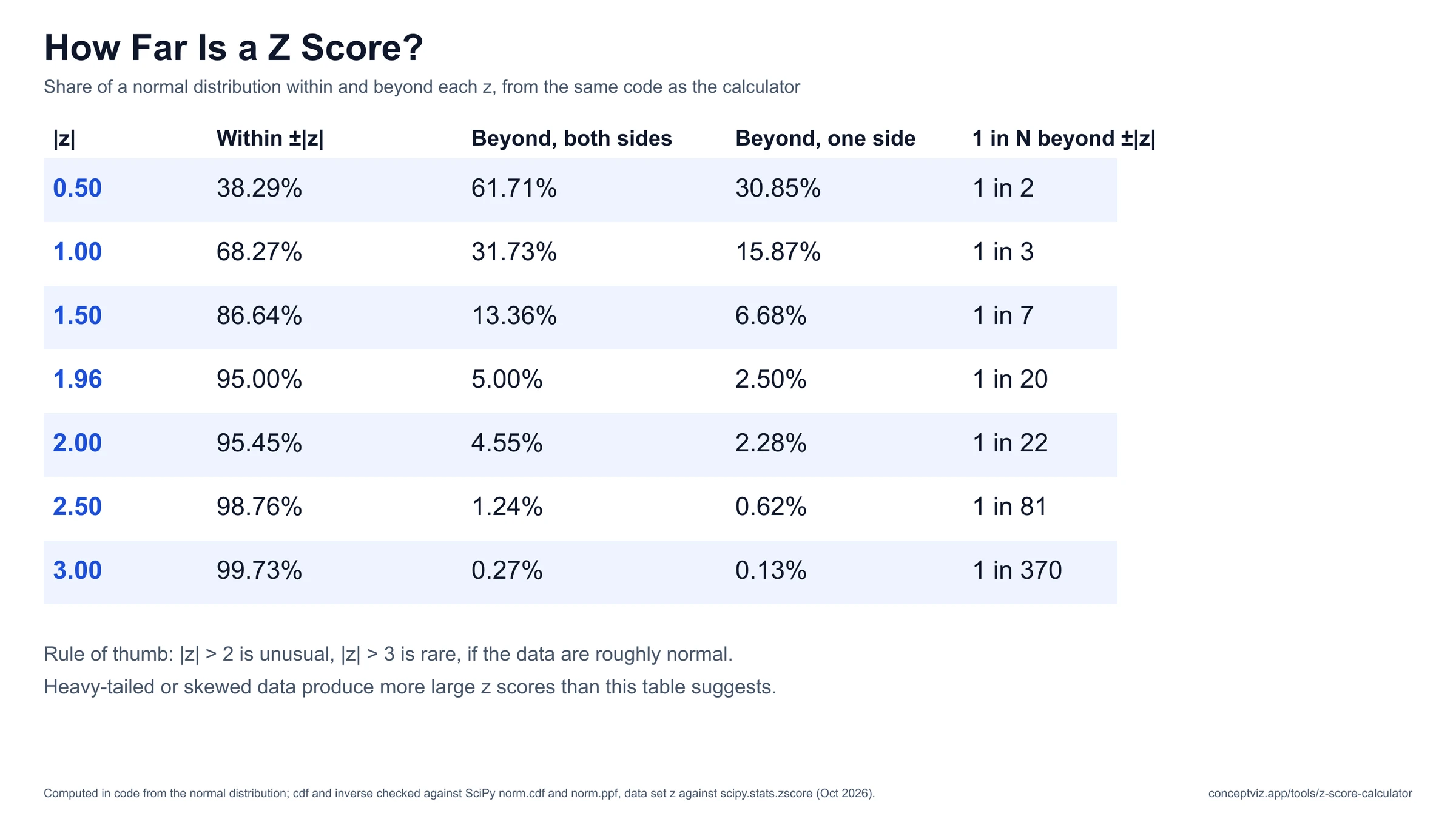Click the 0.62% beyond one side cell
This screenshot has width=1456, height=819.
click(770, 507)
